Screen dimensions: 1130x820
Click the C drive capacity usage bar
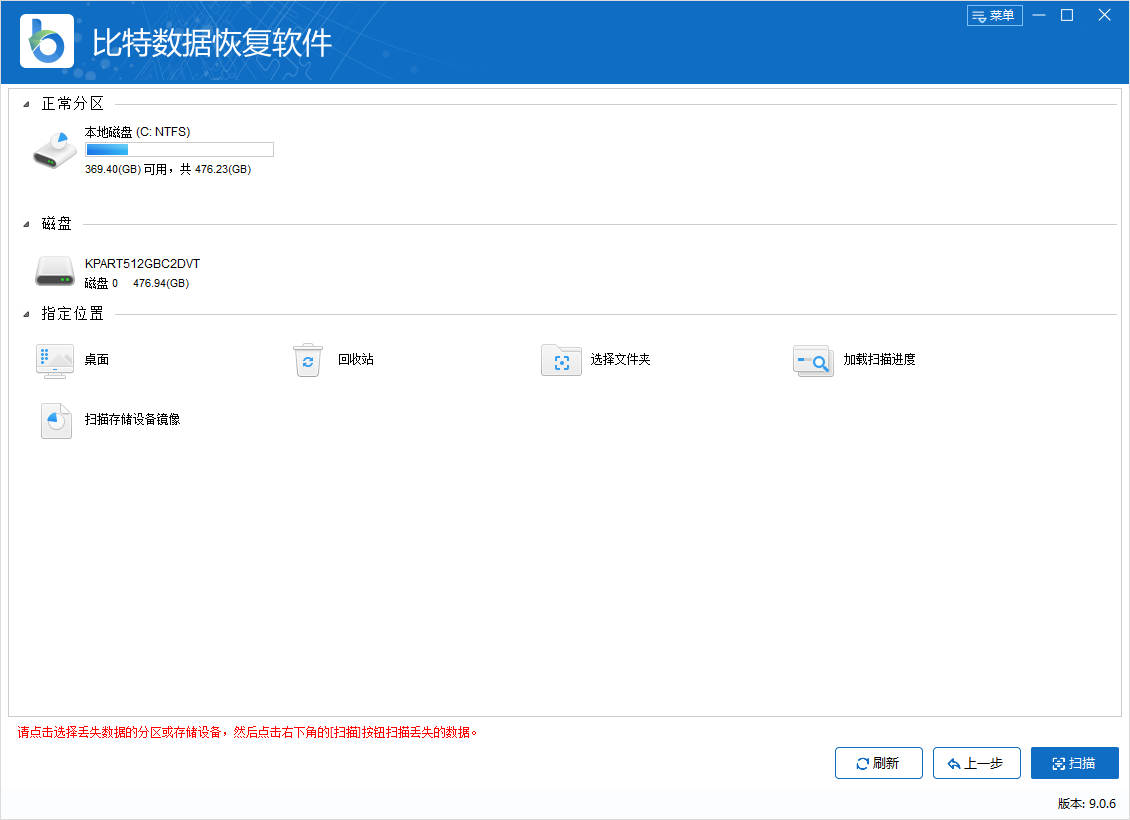pyautogui.click(x=180, y=149)
